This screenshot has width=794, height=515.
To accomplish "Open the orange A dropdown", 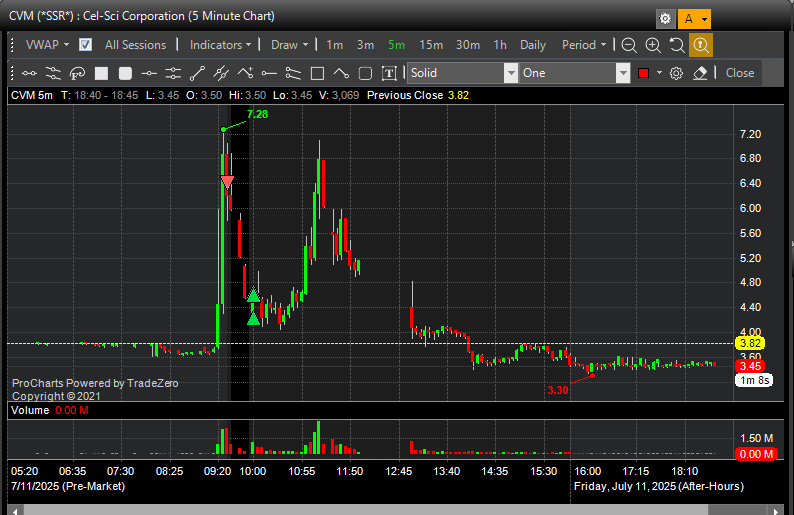I will pos(694,19).
